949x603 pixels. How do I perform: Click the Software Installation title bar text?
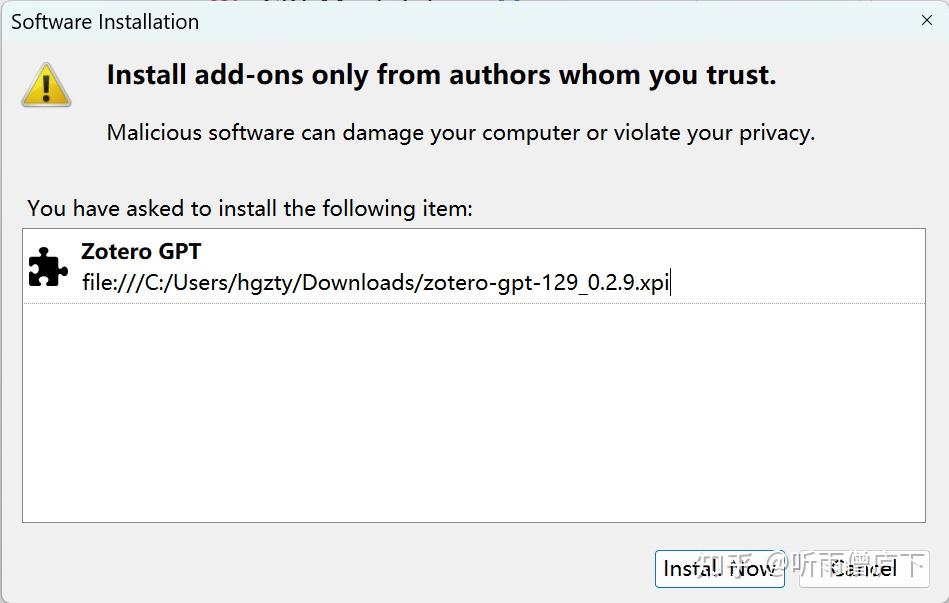[x=104, y=20]
